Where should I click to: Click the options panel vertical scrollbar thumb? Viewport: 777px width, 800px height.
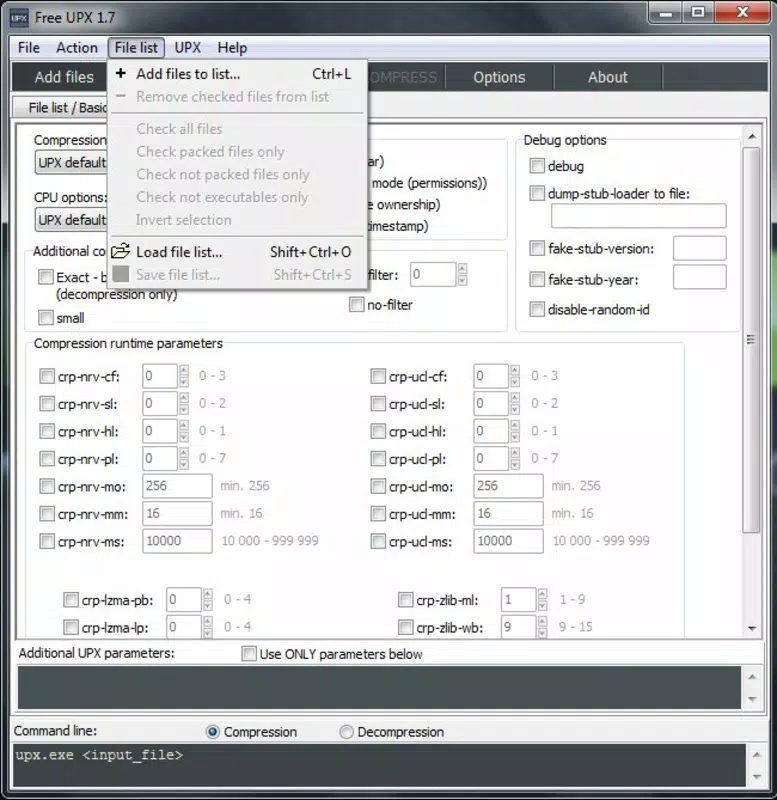pyautogui.click(x=751, y=340)
